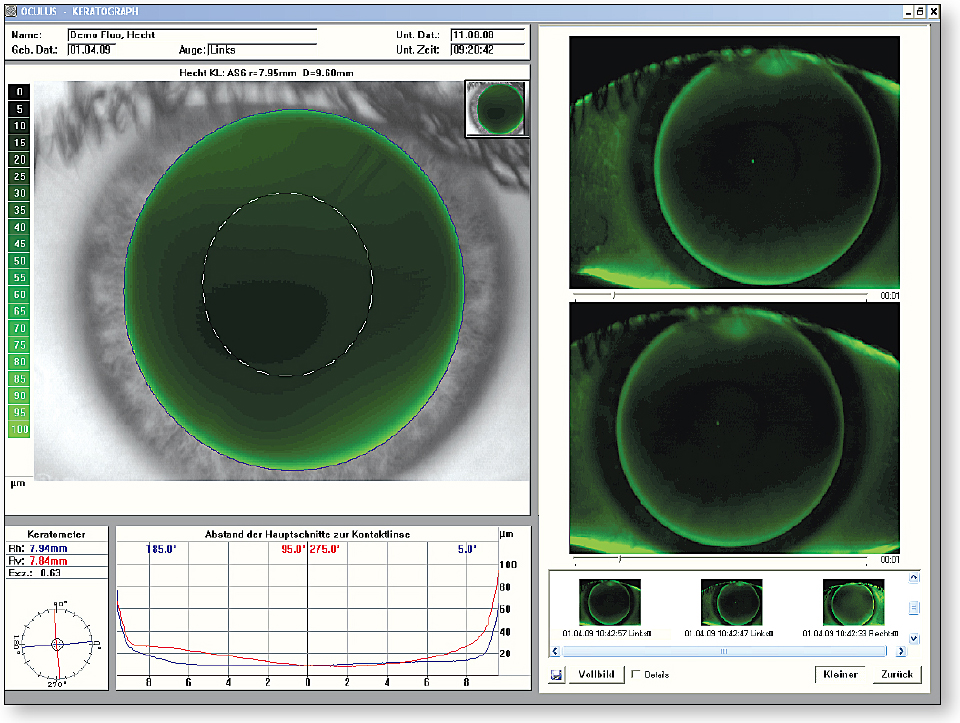Click the Keratometer panel header
This screenshot has height=723, width=960.
[55, 532]
